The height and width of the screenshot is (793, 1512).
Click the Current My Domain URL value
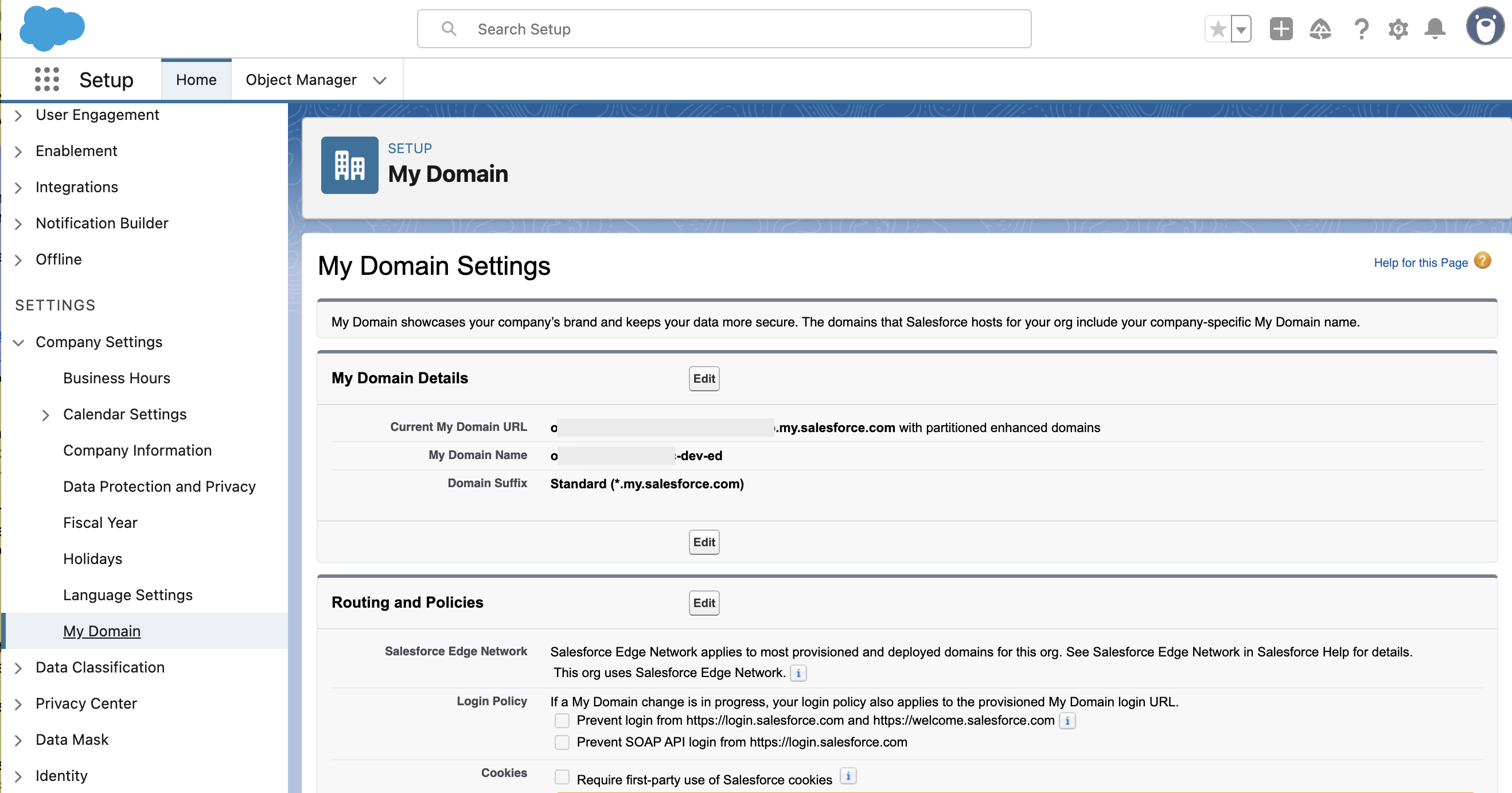point(825,427)
